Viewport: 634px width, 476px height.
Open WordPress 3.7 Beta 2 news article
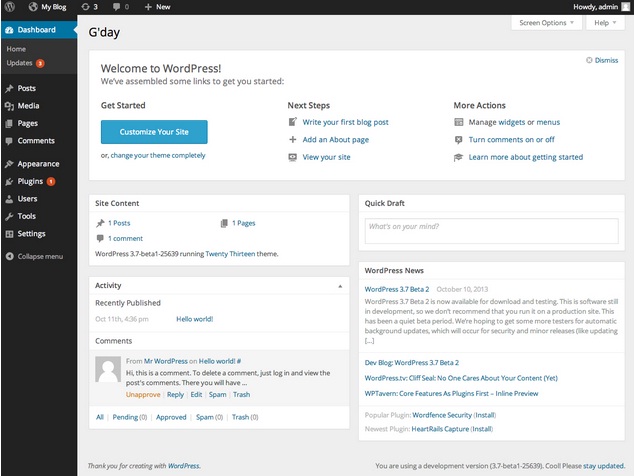(397, 289)
